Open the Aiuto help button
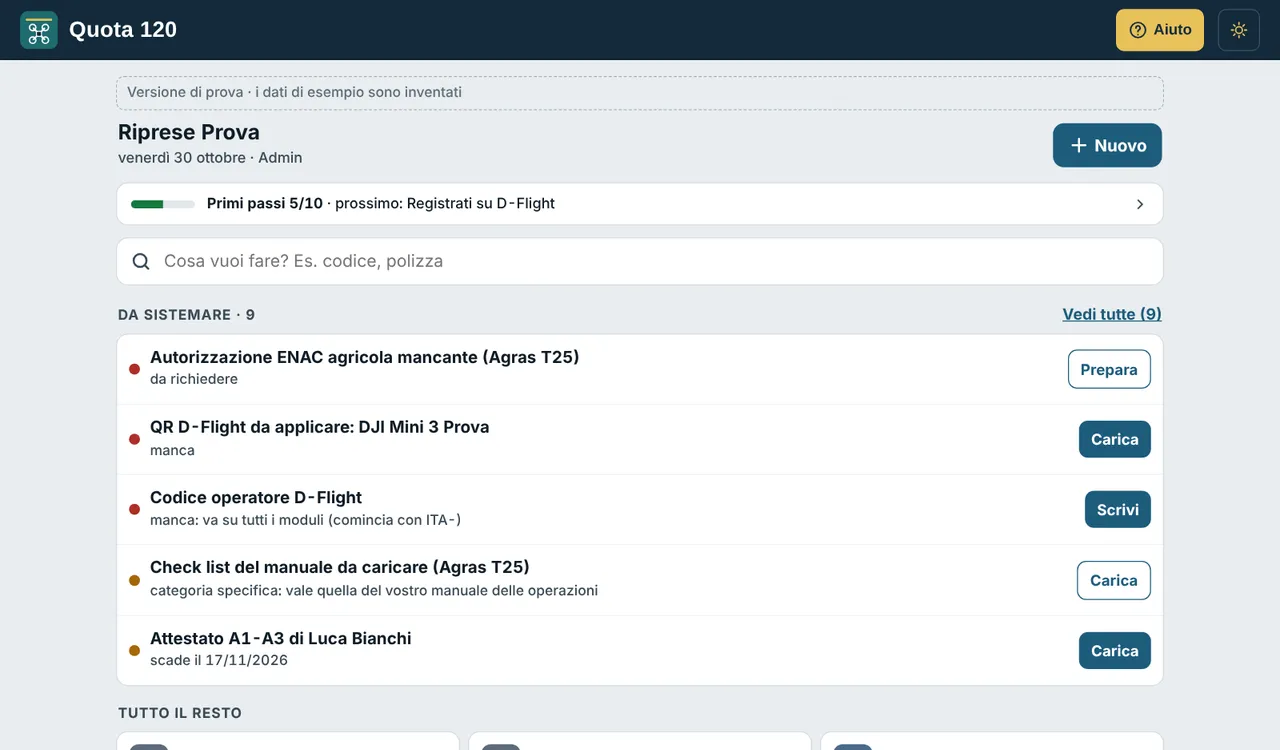The height and width of the screenshot is (750, 1280). tap(1160, 30)
